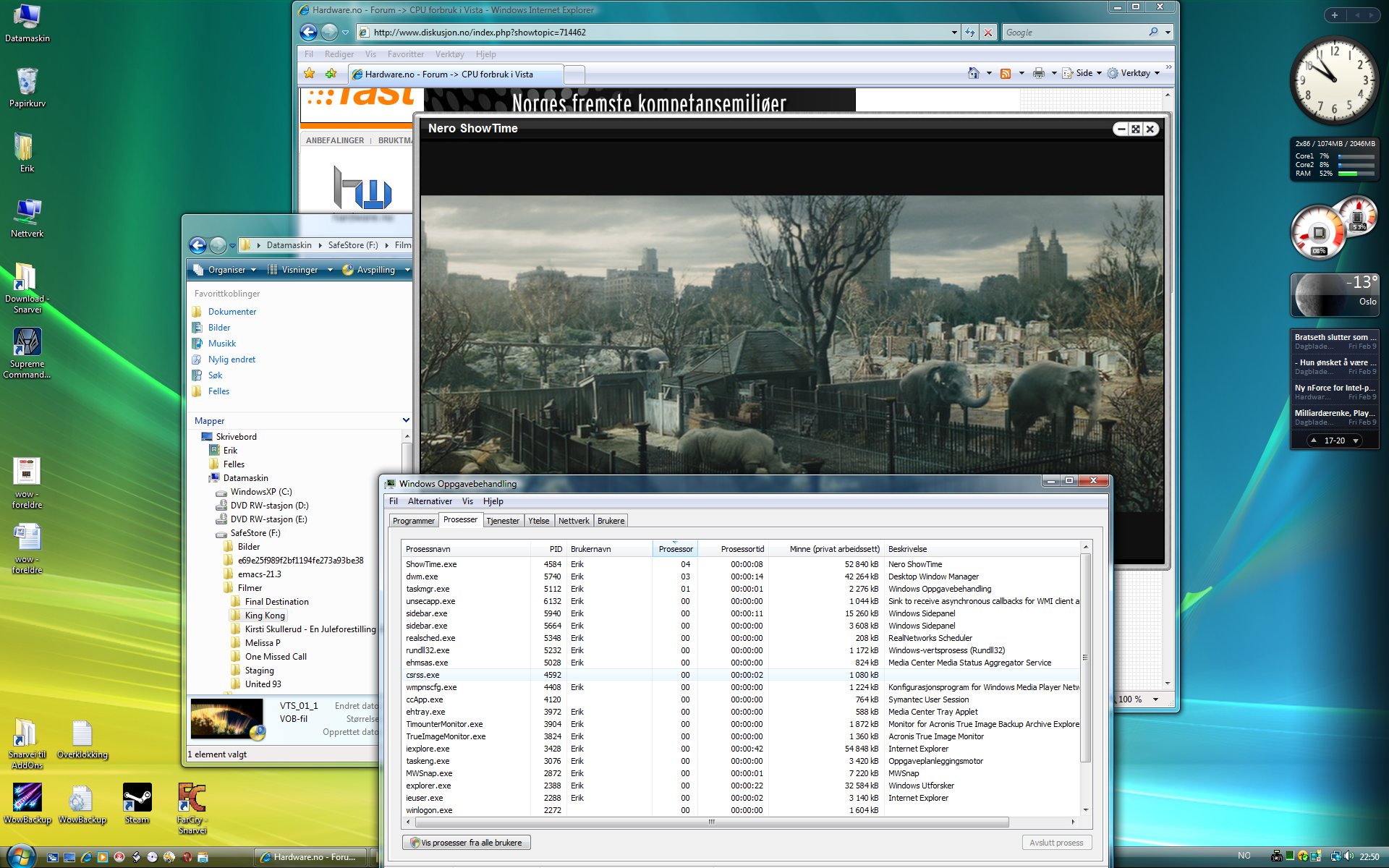Click the Google search box in IE
This screenshot has width=1389, height=868.
(x=1074, y=33)
